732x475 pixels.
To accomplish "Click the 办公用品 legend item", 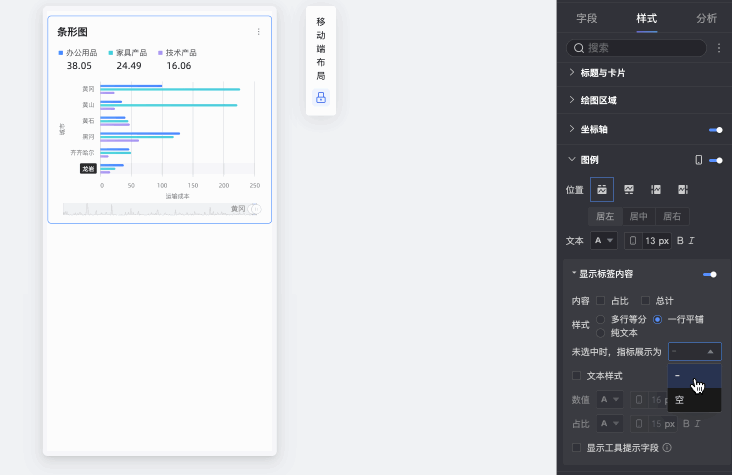I will point(77,53).
